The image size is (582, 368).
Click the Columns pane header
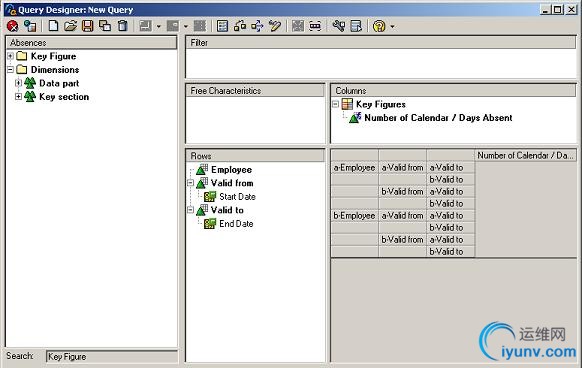pyautogui.click(x=454, y=91)
